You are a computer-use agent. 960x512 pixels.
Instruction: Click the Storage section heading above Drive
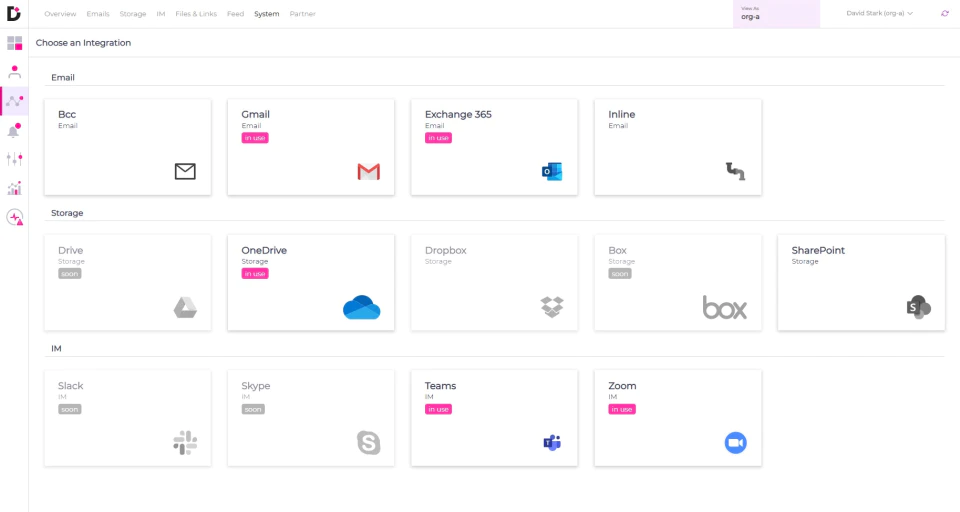click(67, 213)
